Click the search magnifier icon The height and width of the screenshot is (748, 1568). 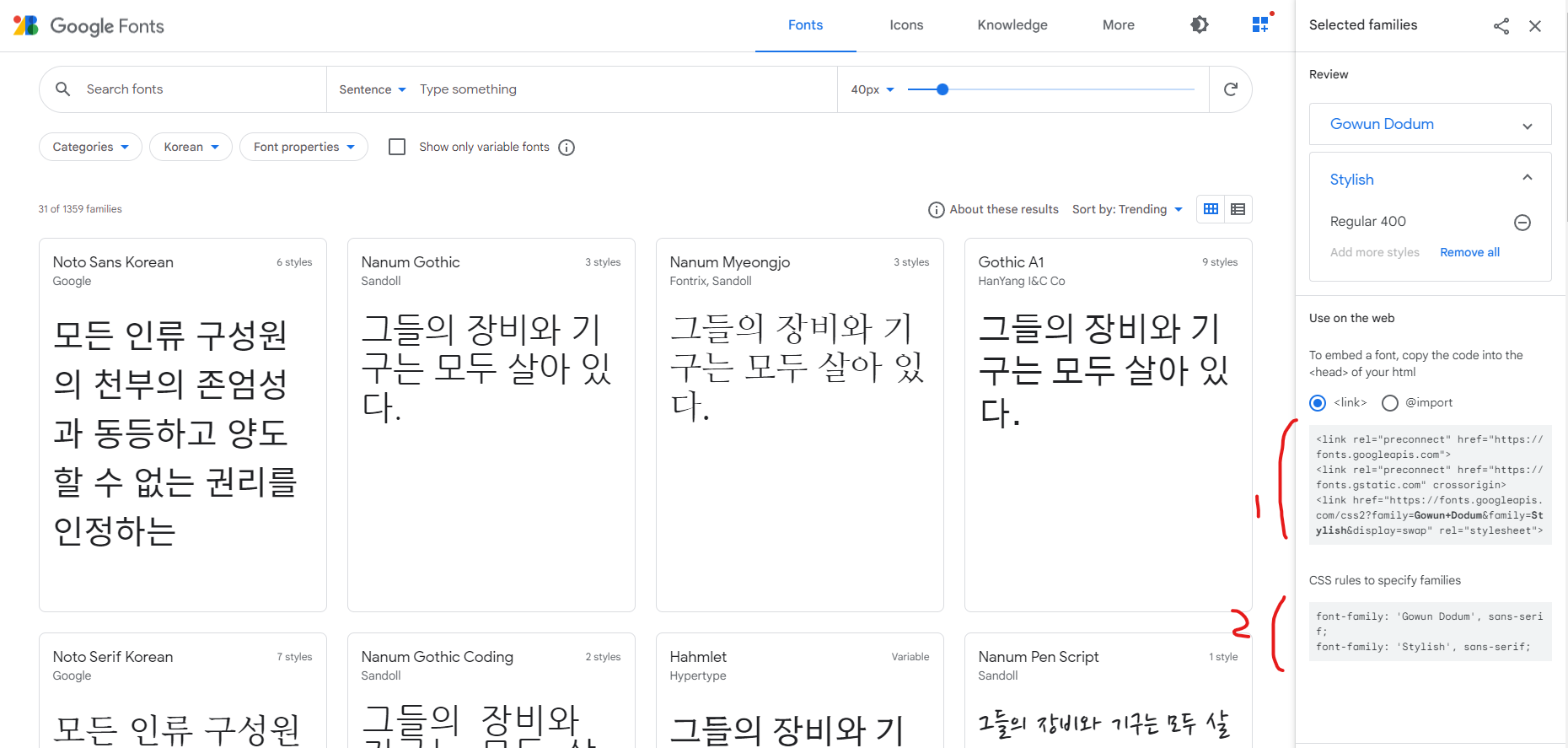point(62,89)
